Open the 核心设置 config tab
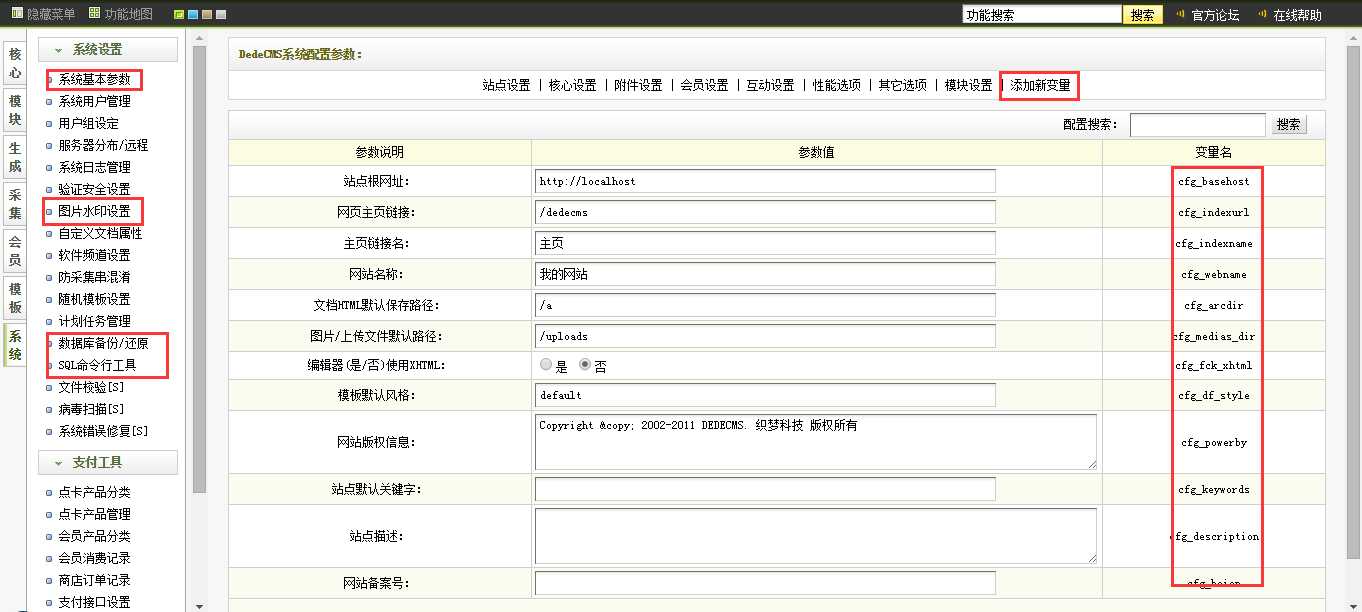 572,86
